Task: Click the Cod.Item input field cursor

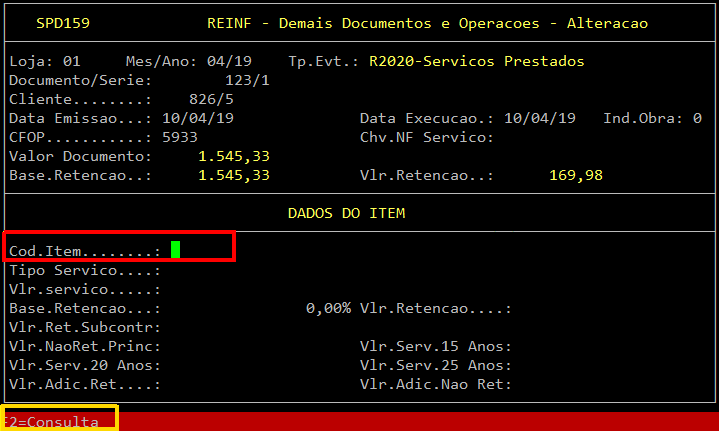Action: tap(175, 251)
